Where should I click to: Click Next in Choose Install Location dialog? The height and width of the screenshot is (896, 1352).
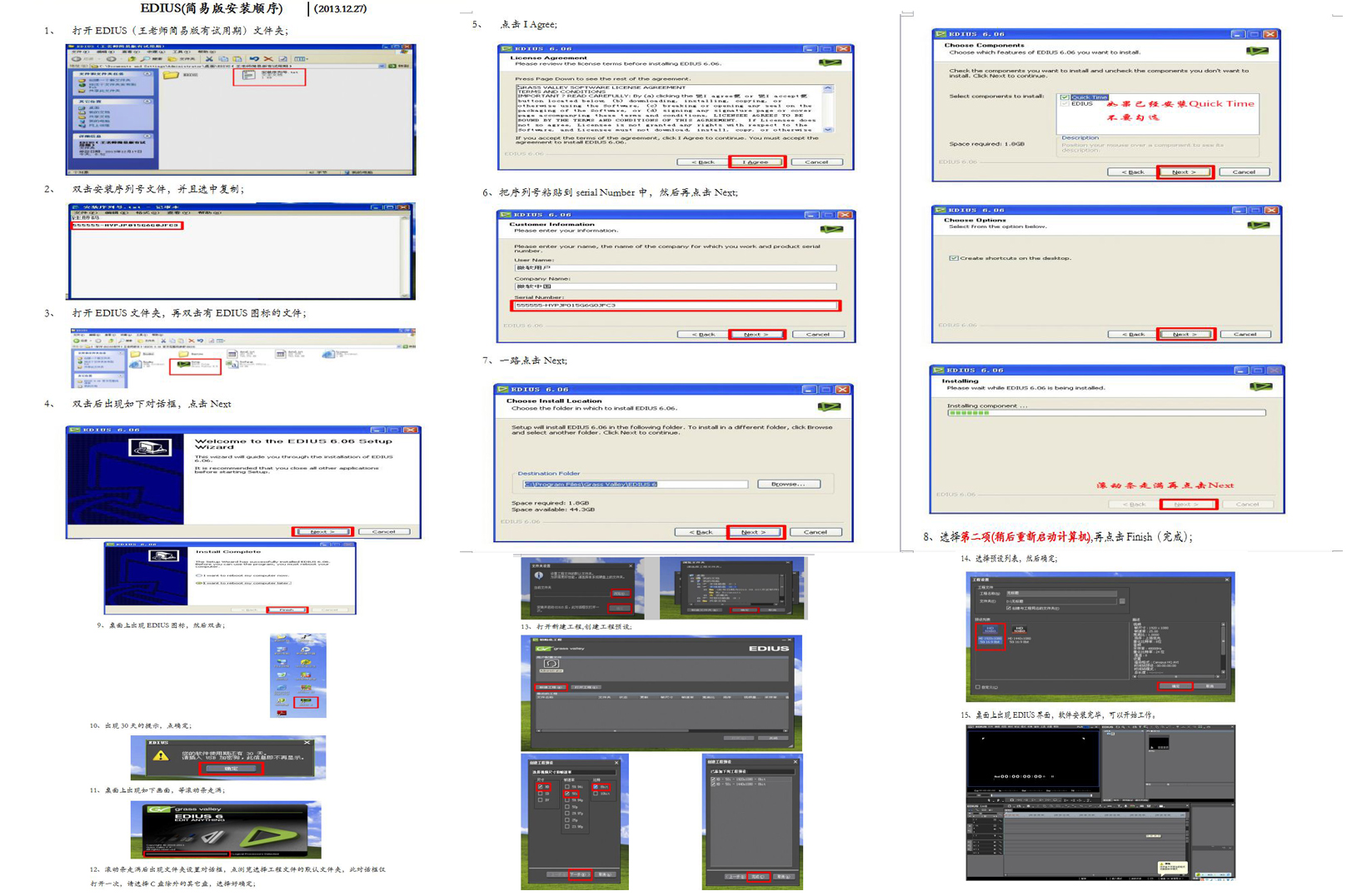point(755,531)
